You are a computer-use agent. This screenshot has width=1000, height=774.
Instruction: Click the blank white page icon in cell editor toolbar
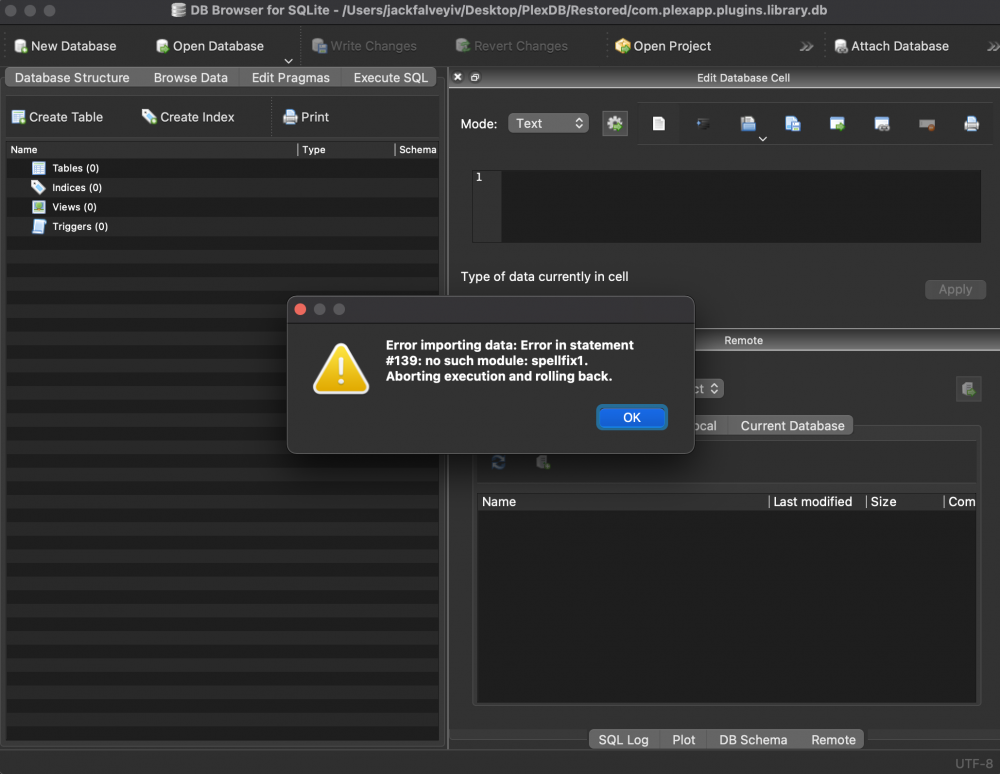coord(659,123)
